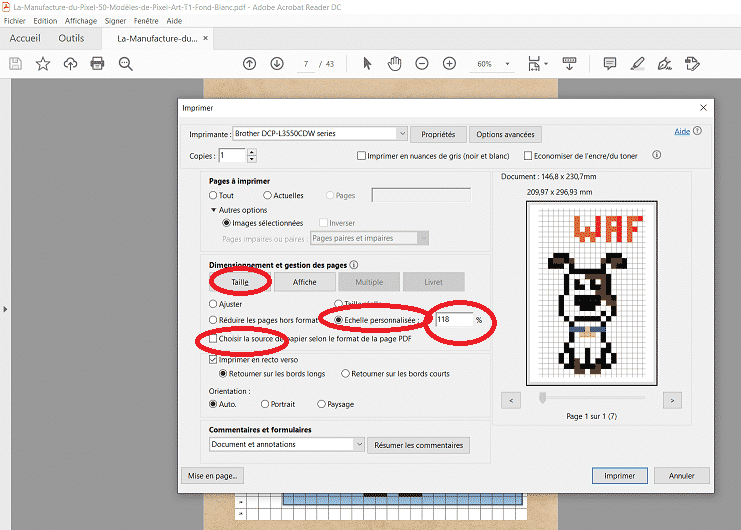This screenshot has width=741, height=530.
Task: Open the zoom percentage dropdown arrow
Action: pyautogui.click(x=507, y=64)
